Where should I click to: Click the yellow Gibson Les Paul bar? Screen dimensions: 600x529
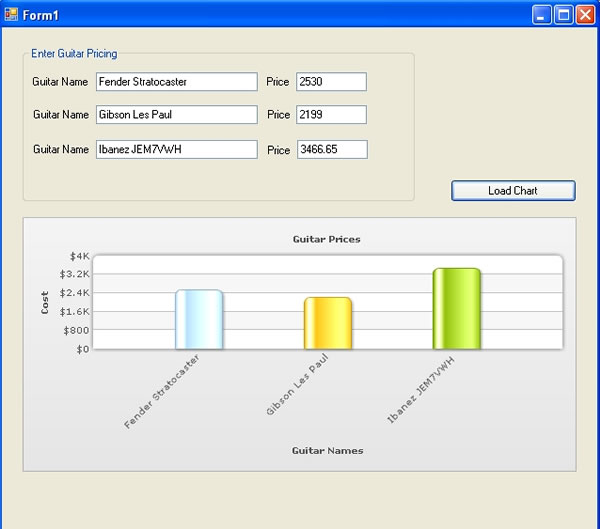click(x=327, y=324)
